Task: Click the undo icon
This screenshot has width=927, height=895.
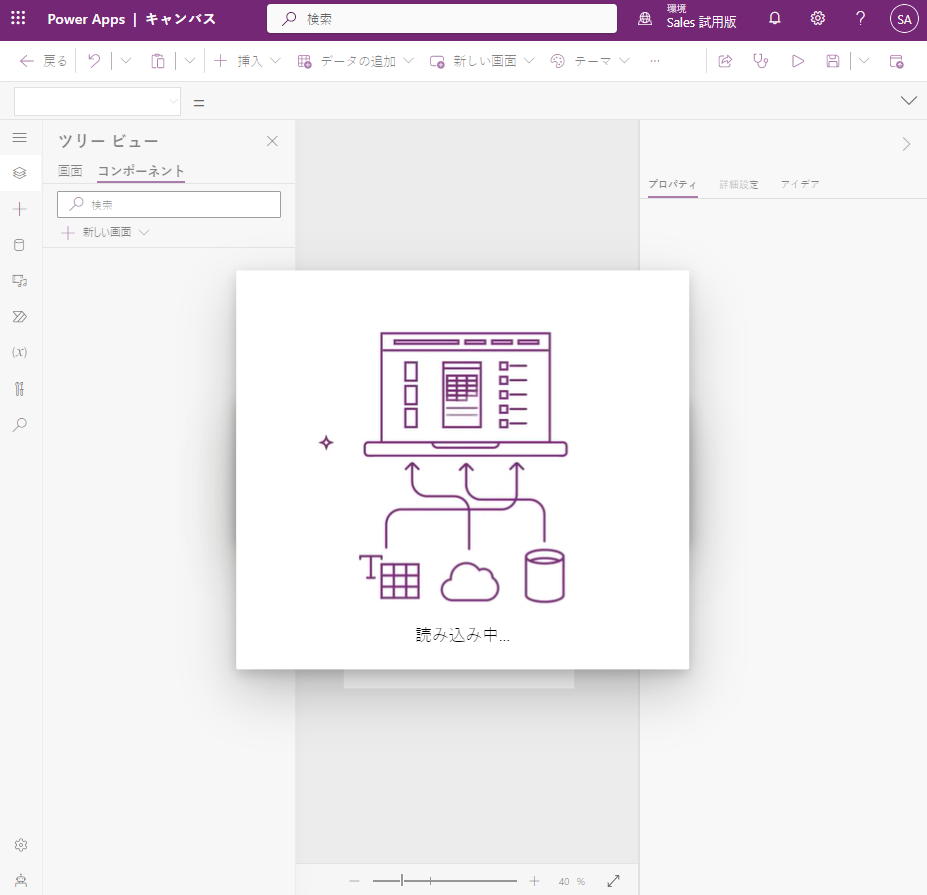Action: click(94, 61)
